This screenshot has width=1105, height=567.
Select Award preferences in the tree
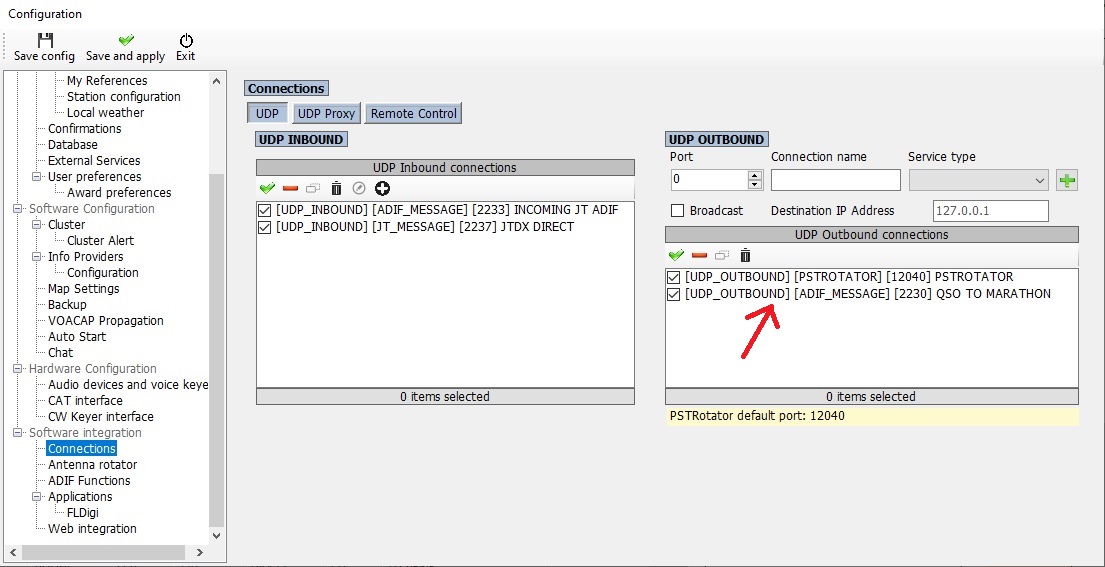tap(119, 193)
